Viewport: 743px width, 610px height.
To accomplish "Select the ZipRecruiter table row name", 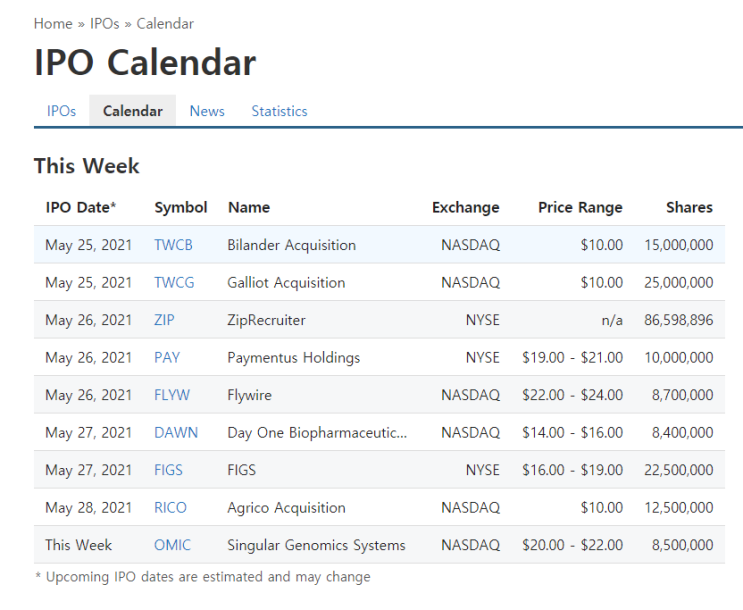I will coord(266,320).
